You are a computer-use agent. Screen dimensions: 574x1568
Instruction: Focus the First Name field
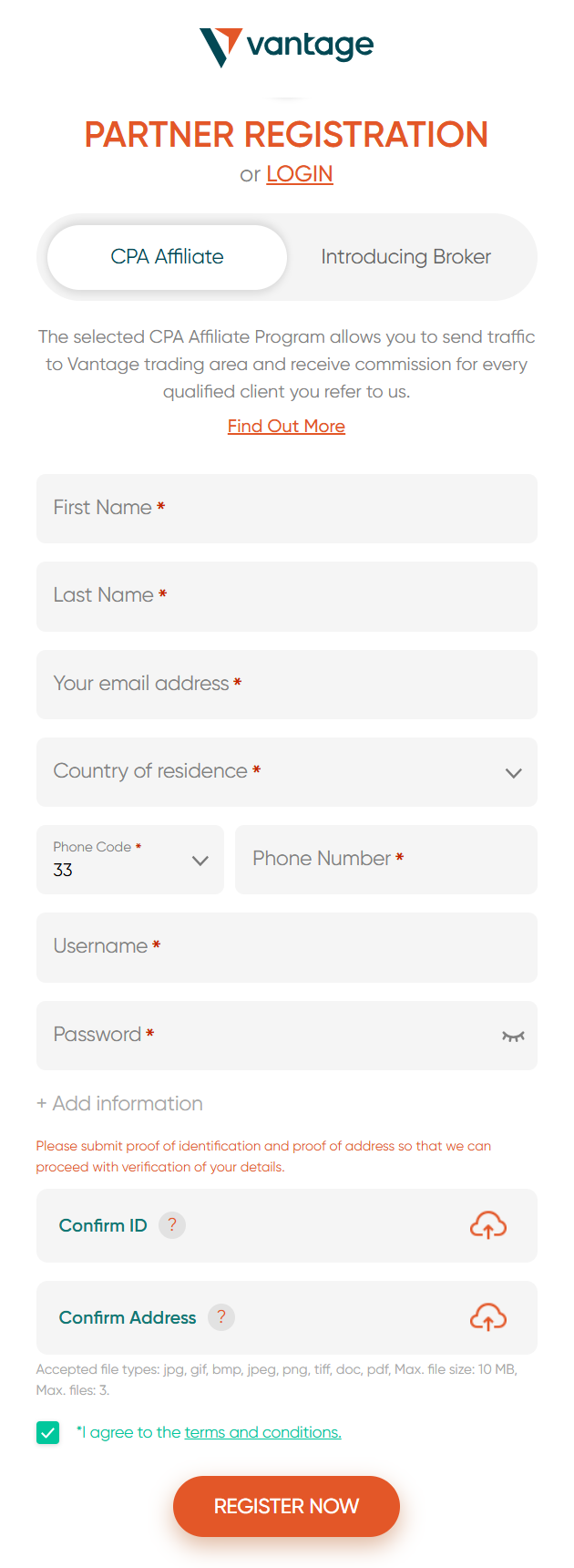286,509
